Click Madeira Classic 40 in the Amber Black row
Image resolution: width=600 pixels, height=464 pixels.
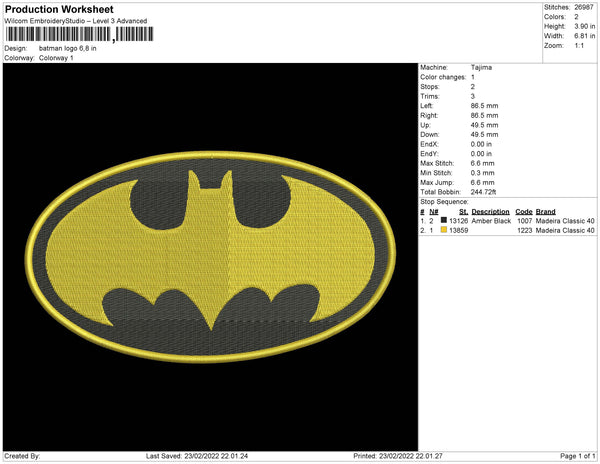565,221
